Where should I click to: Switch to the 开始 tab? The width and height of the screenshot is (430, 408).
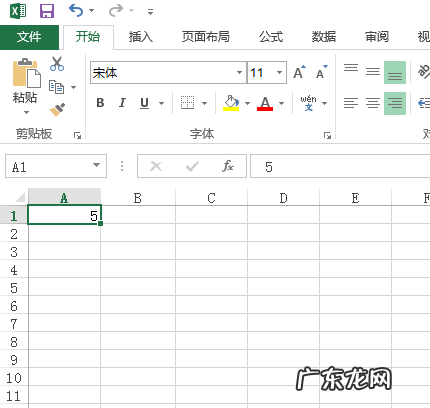[88, 37]
